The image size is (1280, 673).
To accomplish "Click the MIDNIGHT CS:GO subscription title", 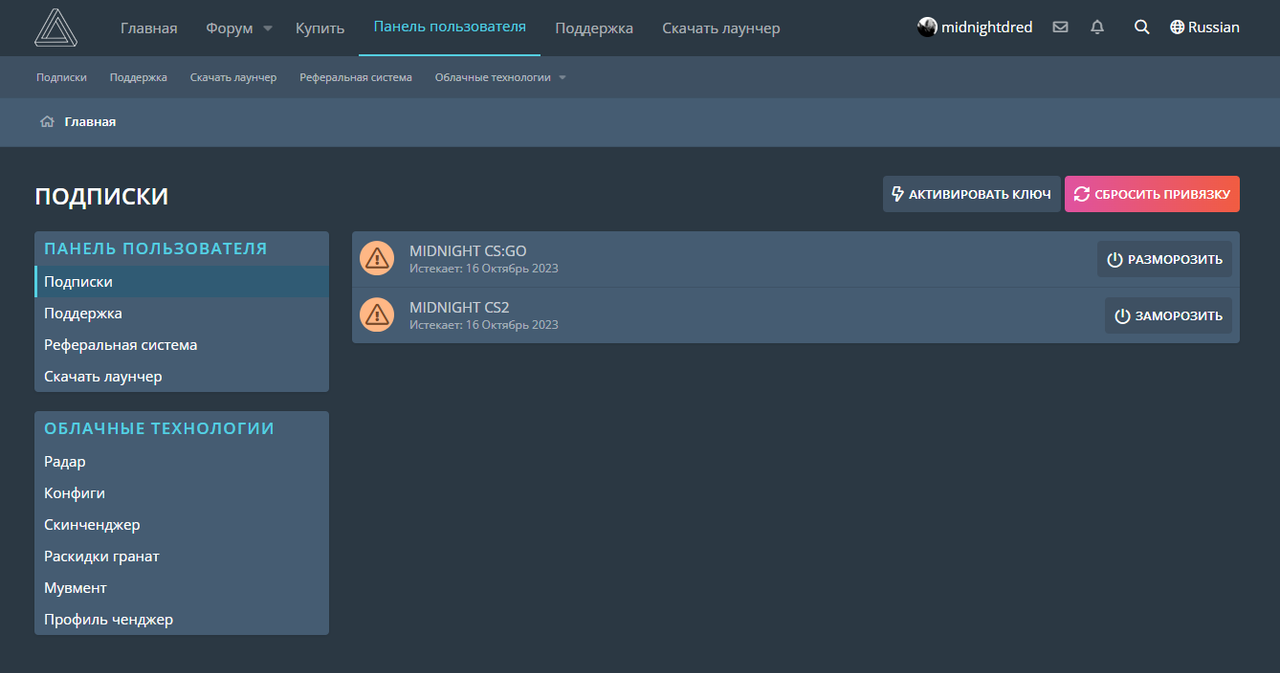I will [468, 251].
